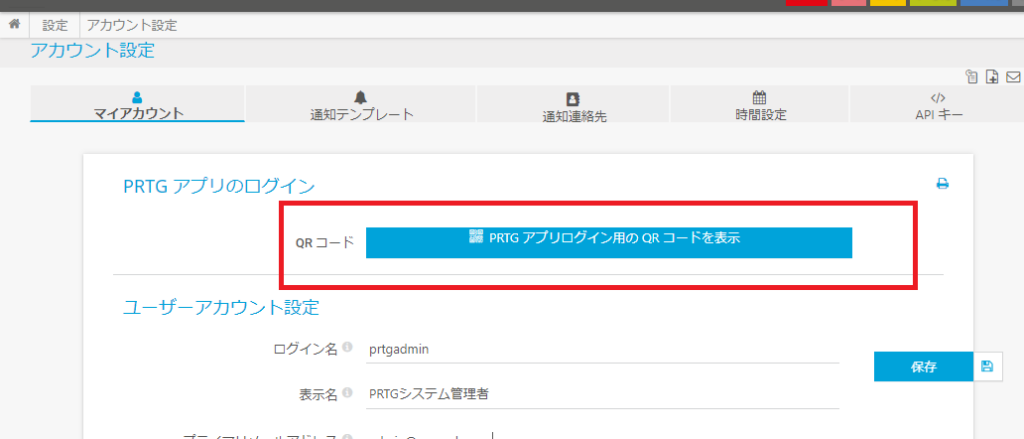Open the 通知連絡先 tab
The width and height of the screenshot is (1024, 439).
[x=573, y=105]
